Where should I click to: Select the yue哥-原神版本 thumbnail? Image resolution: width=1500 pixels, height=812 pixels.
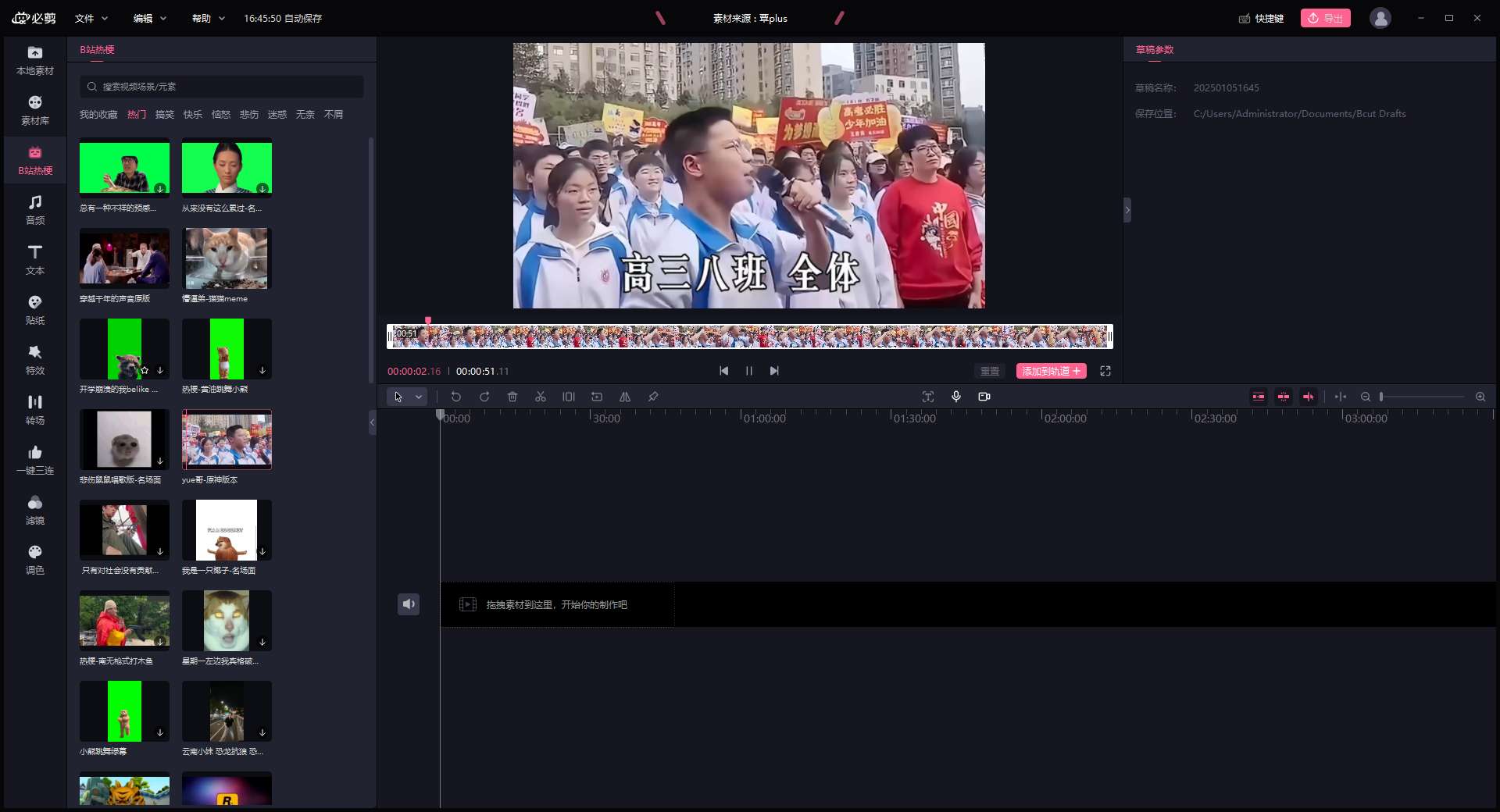227,440
